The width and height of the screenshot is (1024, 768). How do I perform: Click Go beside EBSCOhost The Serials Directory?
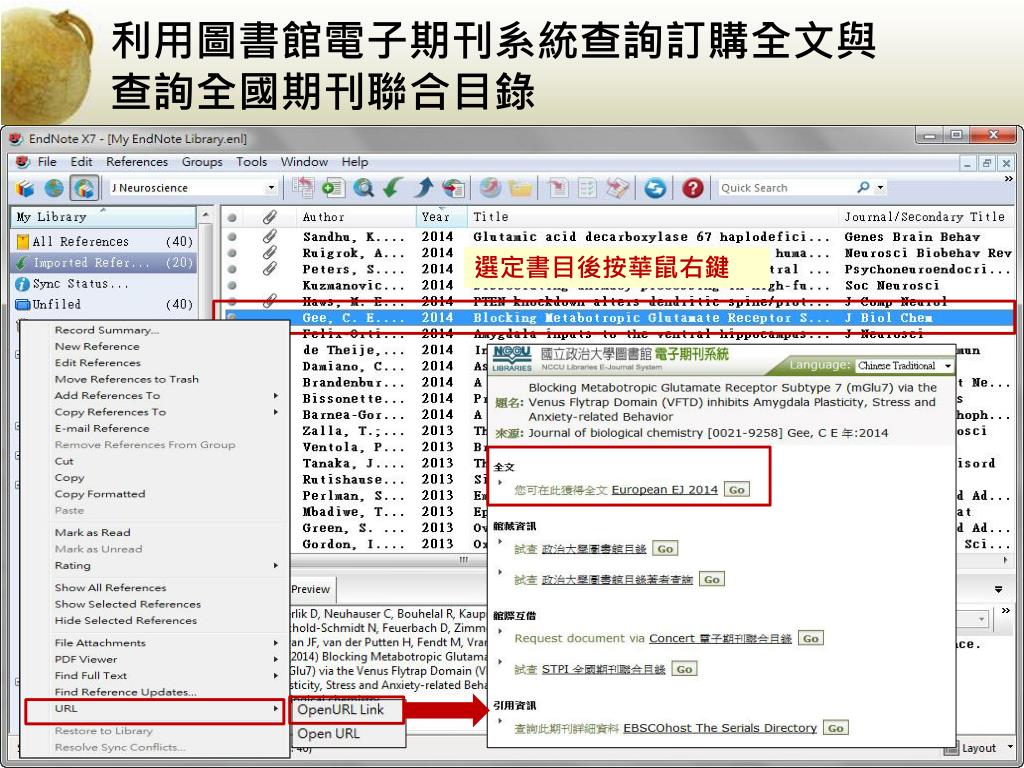pos(836,728)
